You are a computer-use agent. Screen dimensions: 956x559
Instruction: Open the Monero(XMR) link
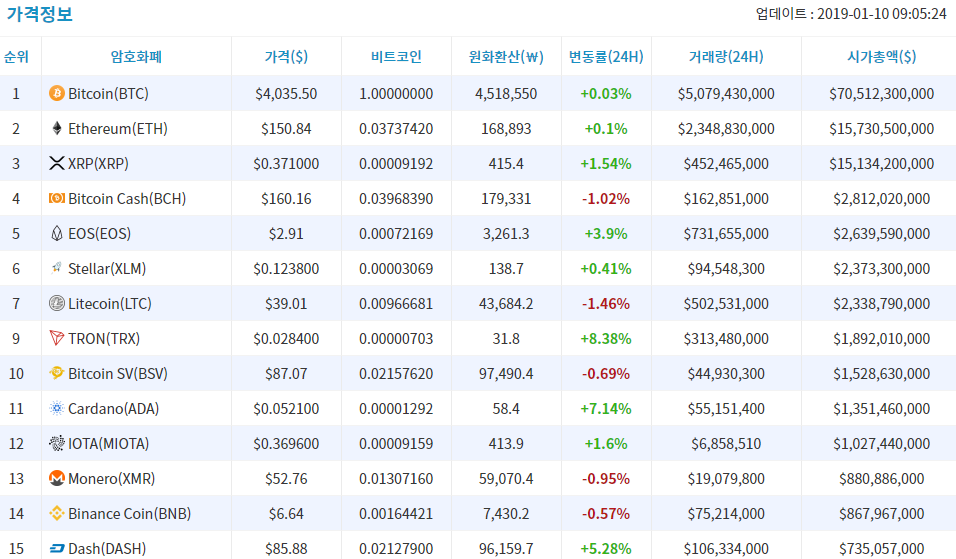(112, 479)
